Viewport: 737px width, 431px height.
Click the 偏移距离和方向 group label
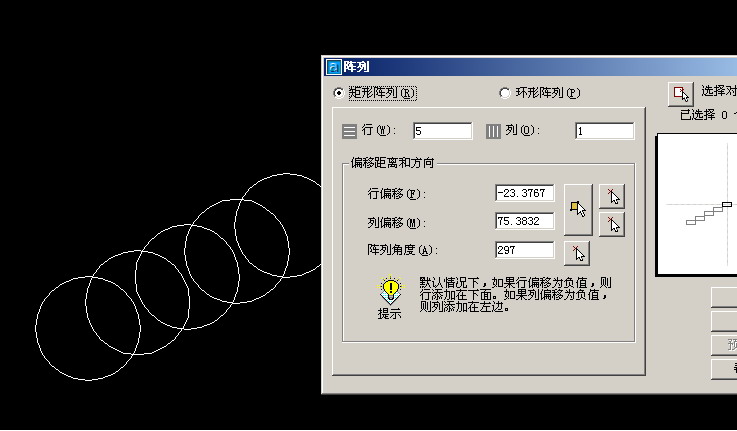click(x=392, y=163)
